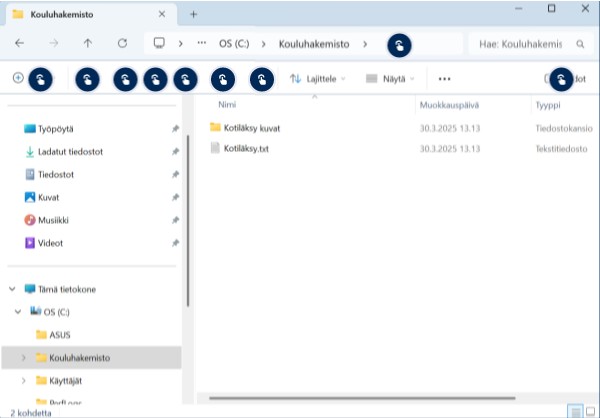Click OS (C:) in the address breadcrumb
The height and width of the screenshot is (418, 600).
pos(234,44)
